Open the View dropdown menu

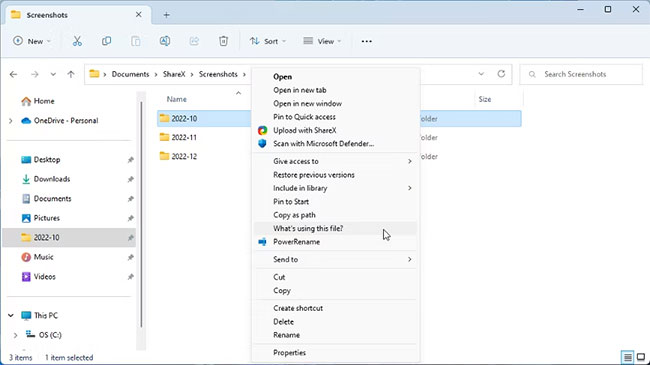[322, 41]
